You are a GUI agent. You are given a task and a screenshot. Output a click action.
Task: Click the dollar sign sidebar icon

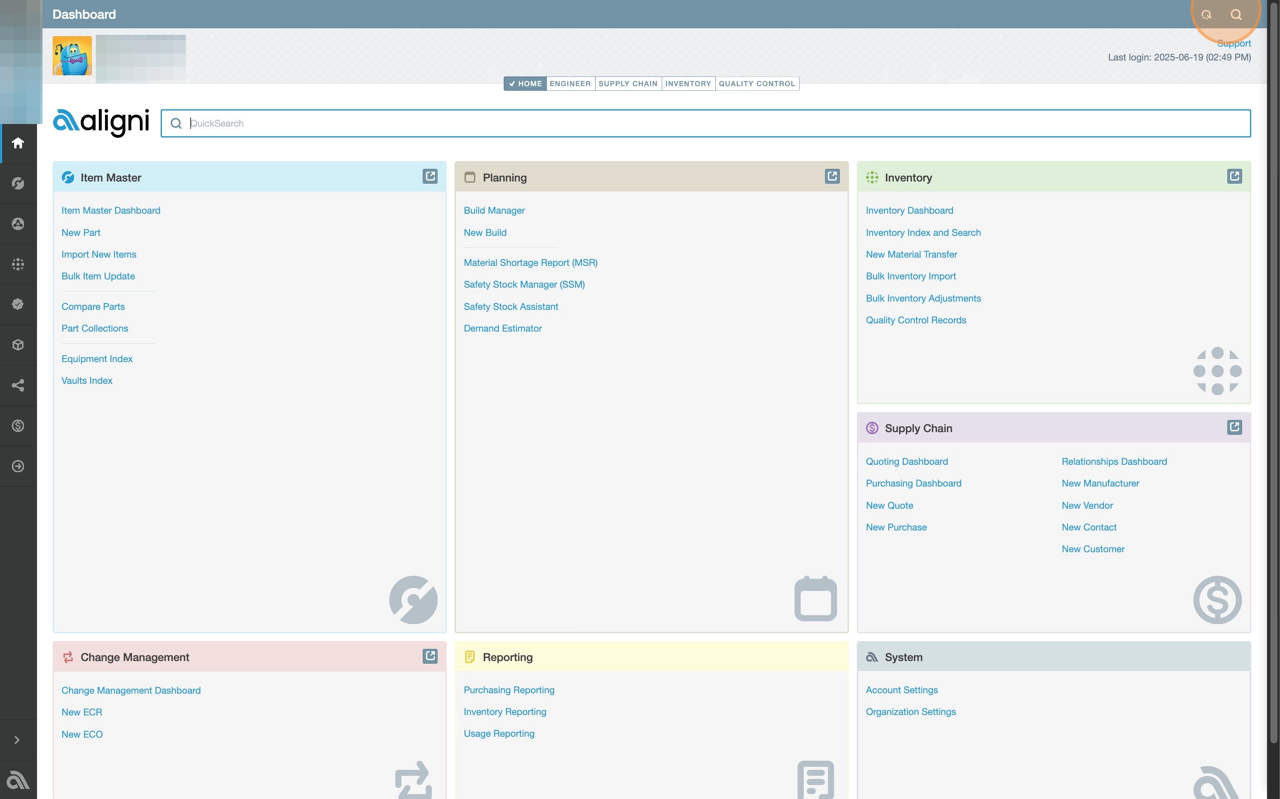click(18, 426)
